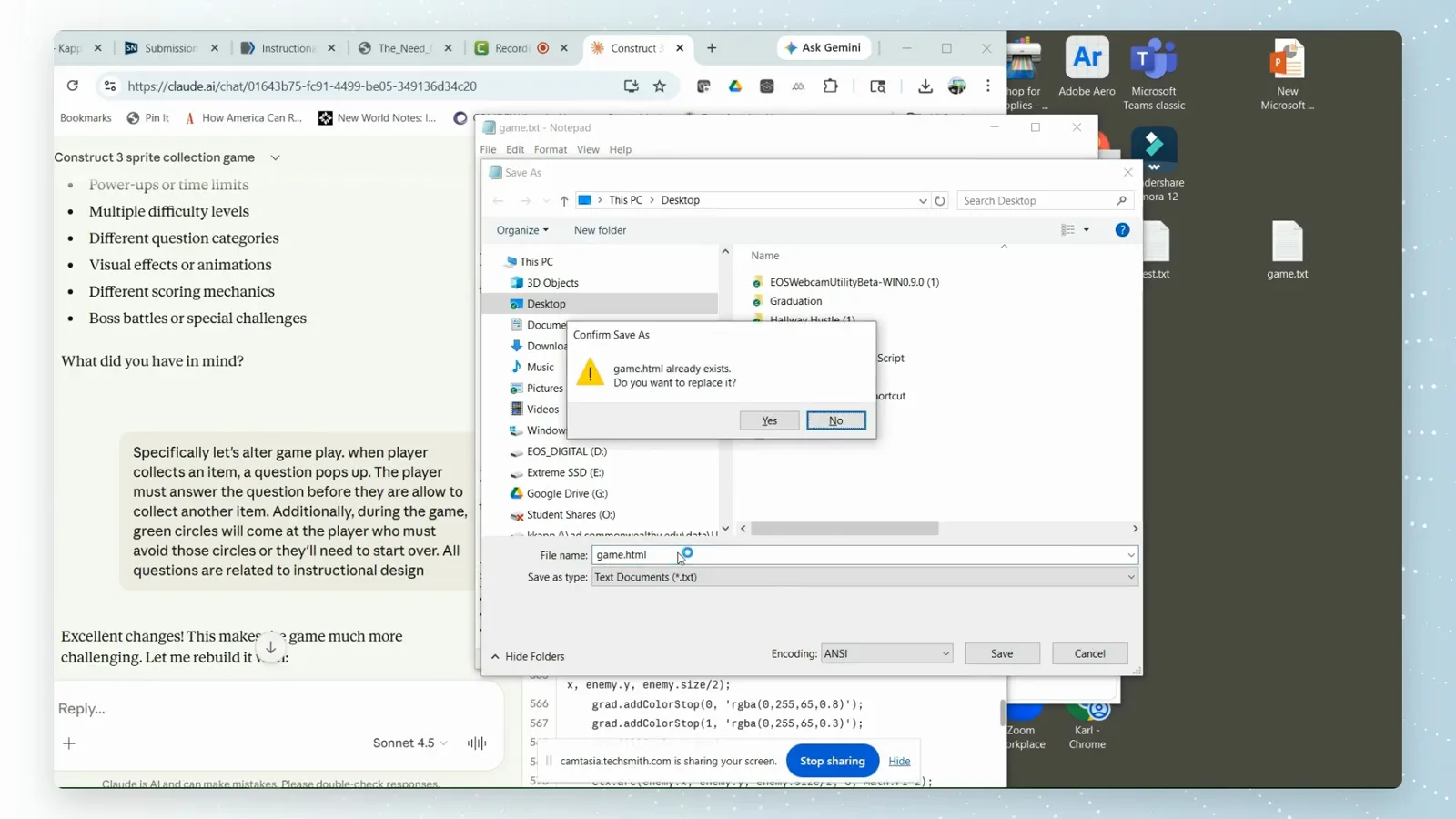The image size is (1456, 819).
Task: Select Music in navigation tree
Action: 540,367
